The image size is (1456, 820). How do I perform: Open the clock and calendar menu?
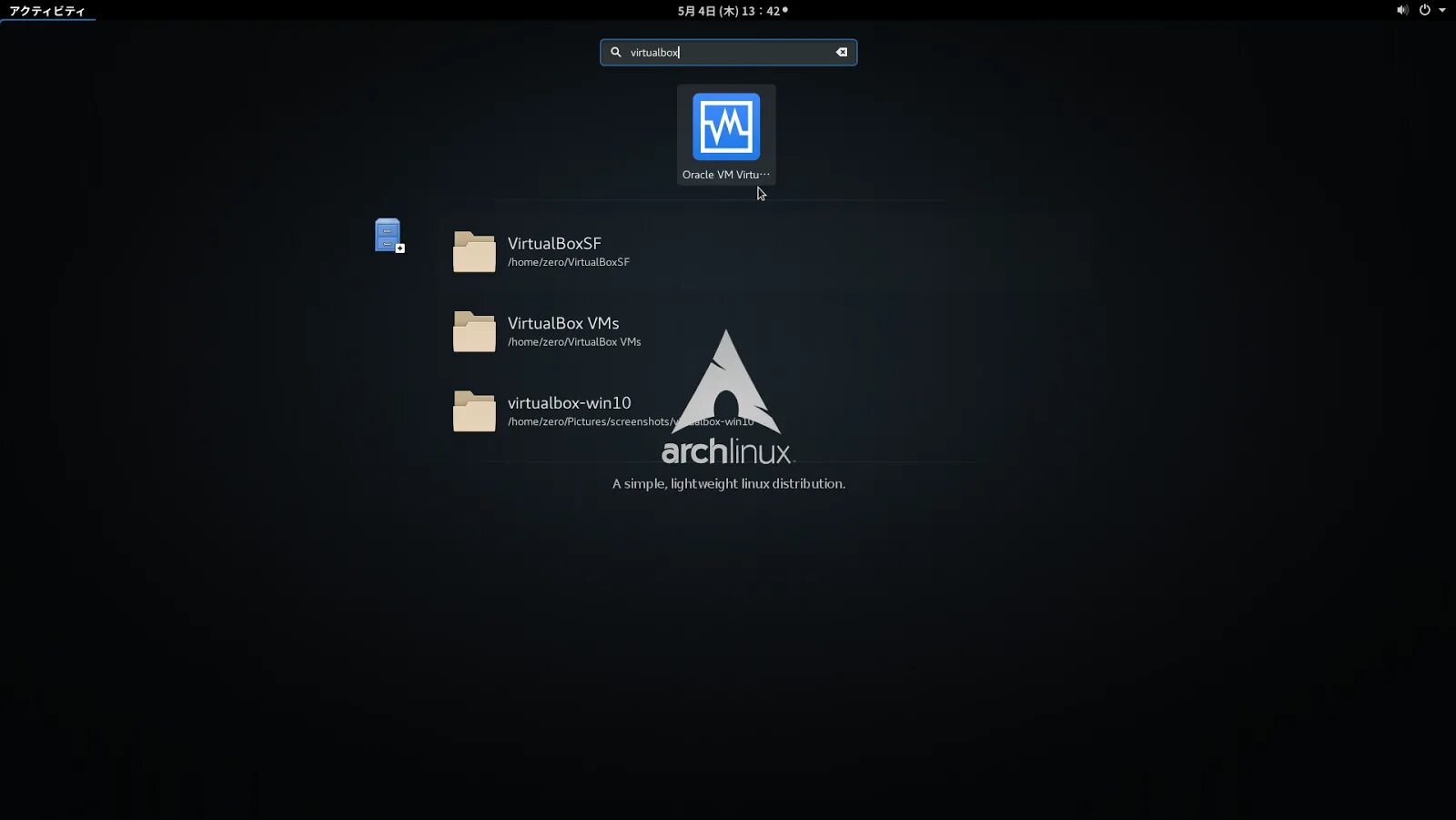coord(733,11)
